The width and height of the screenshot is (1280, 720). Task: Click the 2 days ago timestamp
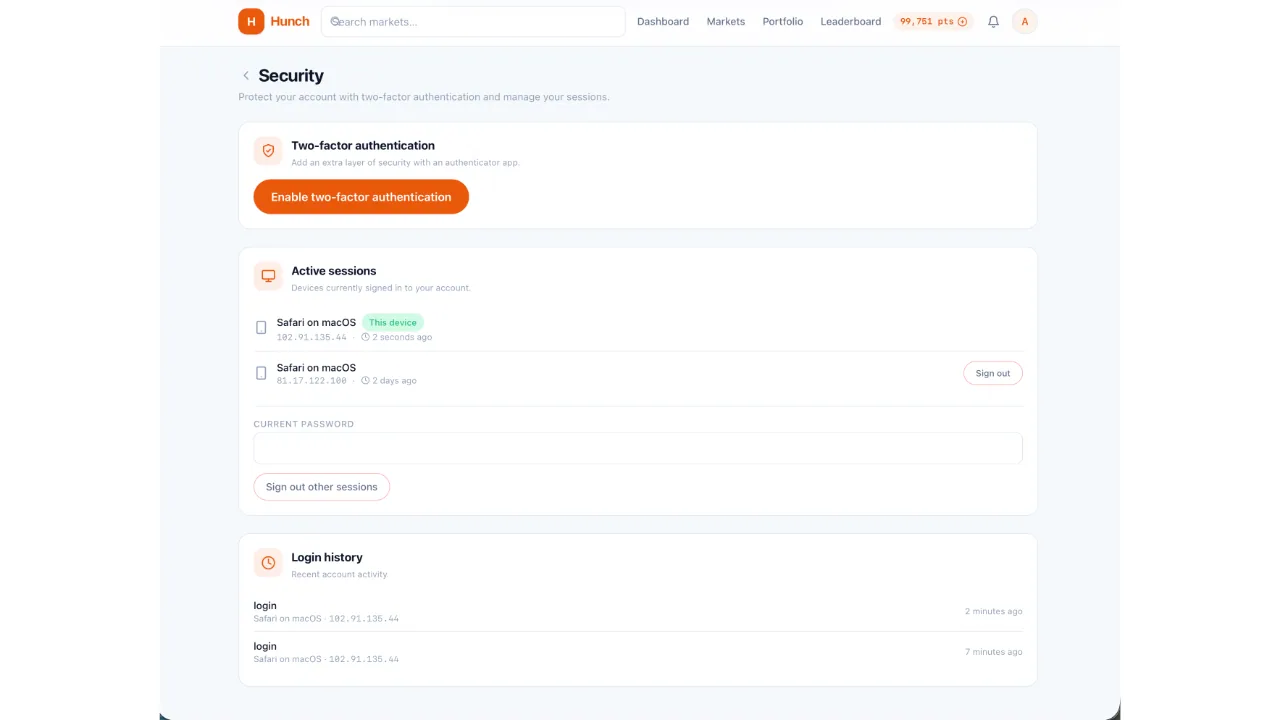pos(395,381)
